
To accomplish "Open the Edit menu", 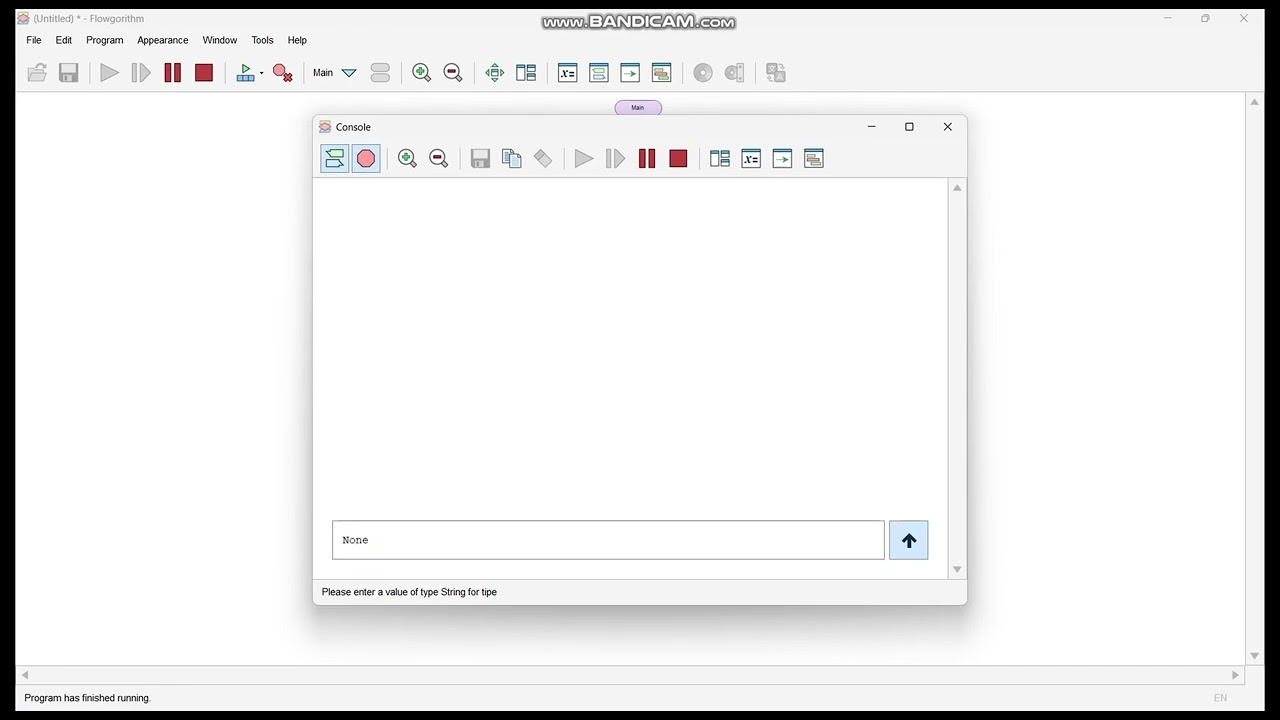I will click(64, 40).
